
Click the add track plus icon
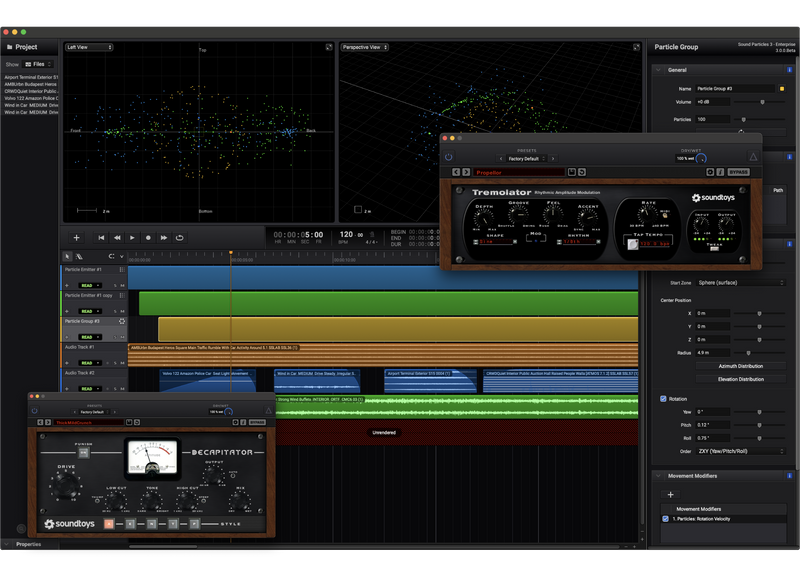pyautogui.click(x=76, y=238)
